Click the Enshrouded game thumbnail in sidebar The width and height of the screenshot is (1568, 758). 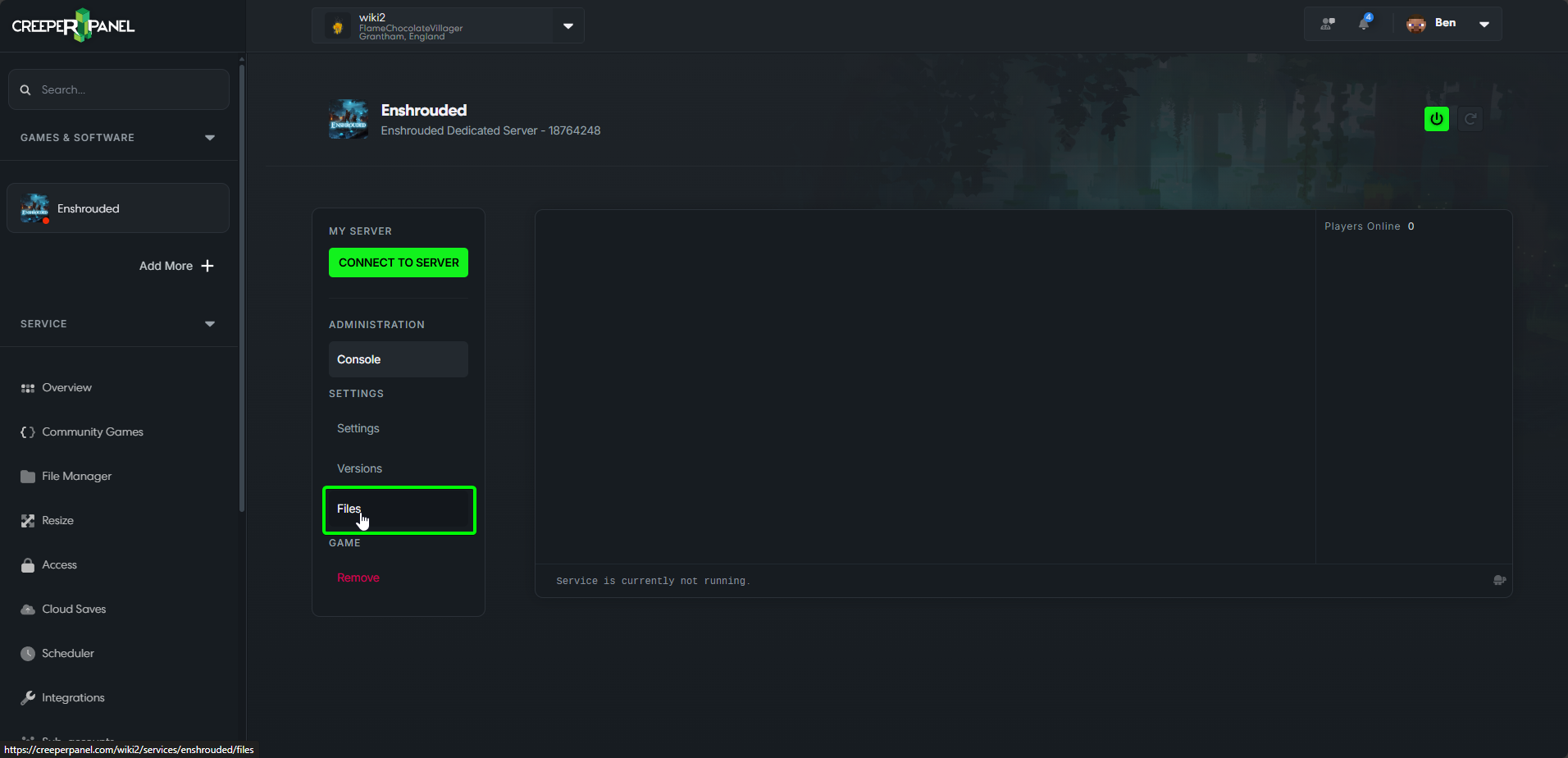[x=34, y=208]
